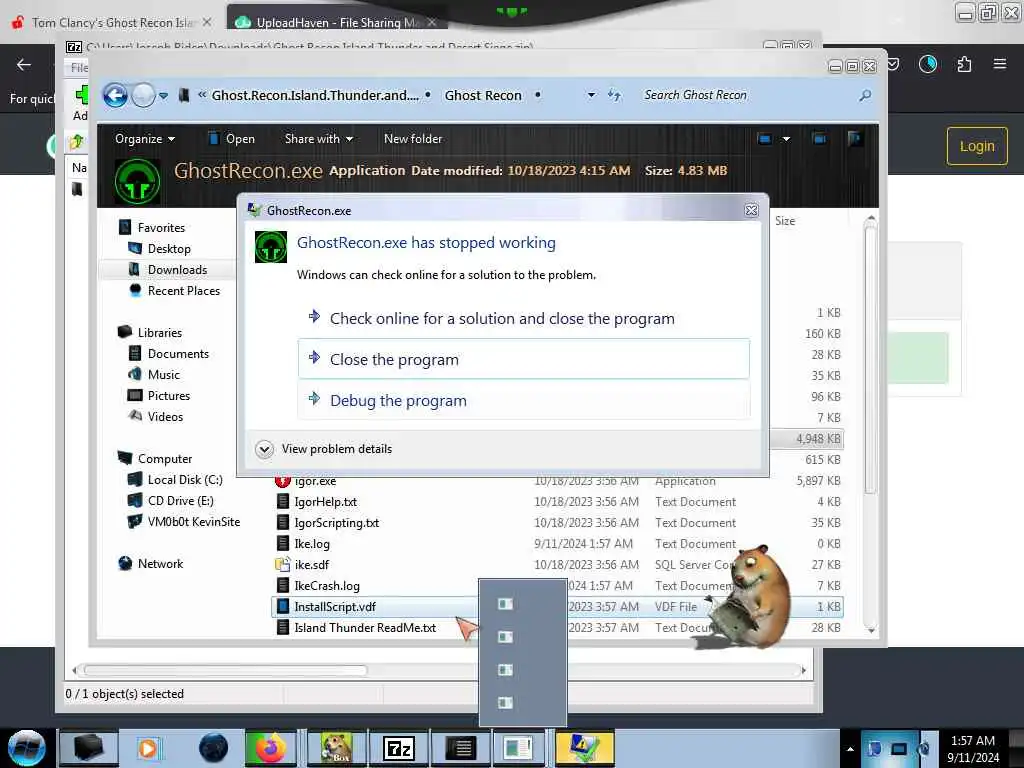The height and width of the screenshot is (768, 1024).
Task: Click the address bar refresh icon
Action: pos(614,95)
